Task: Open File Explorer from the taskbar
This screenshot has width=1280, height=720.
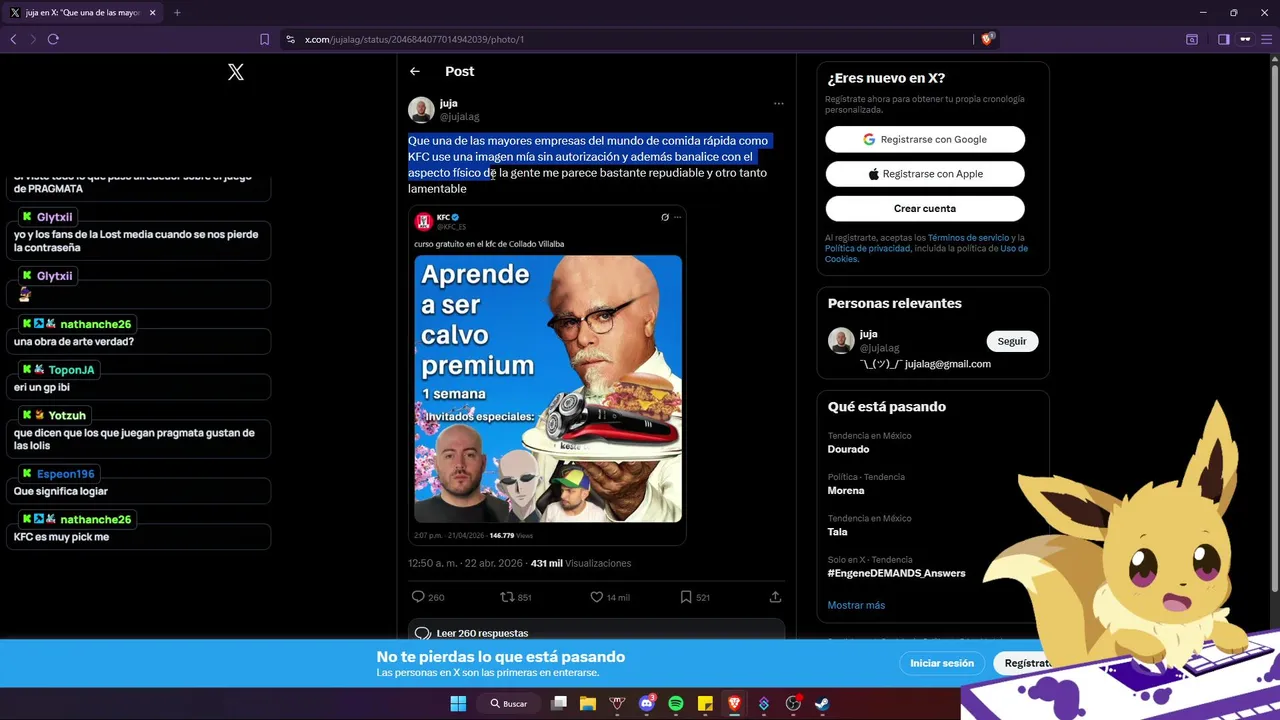Action: pos(588,704)
